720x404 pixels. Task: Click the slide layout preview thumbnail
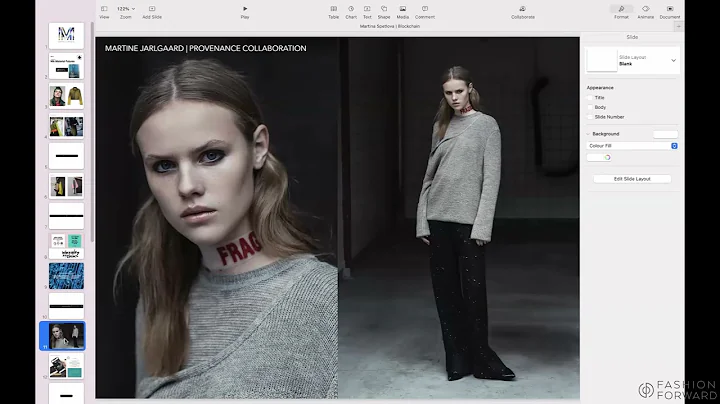pyautogui.click(x=602, y=60)
